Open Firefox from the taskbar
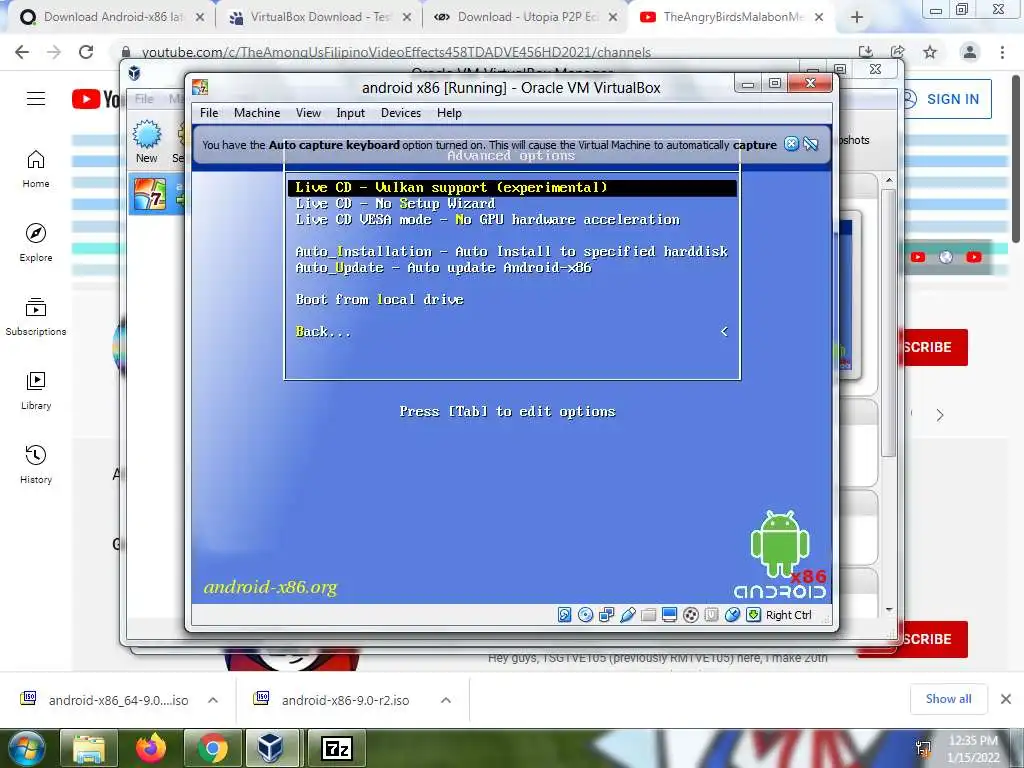Image resolution: width=1024 pixels, height=768 pixels. click(151, 748)
